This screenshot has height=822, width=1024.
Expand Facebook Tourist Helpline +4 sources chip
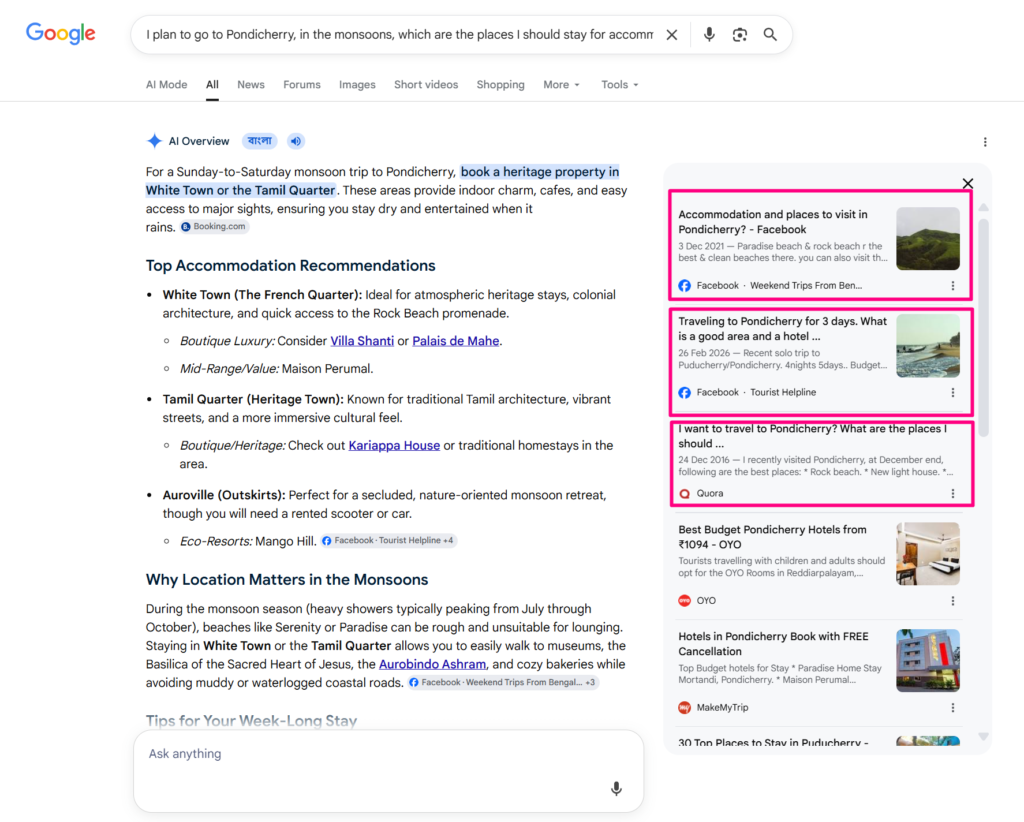(389, 541)
